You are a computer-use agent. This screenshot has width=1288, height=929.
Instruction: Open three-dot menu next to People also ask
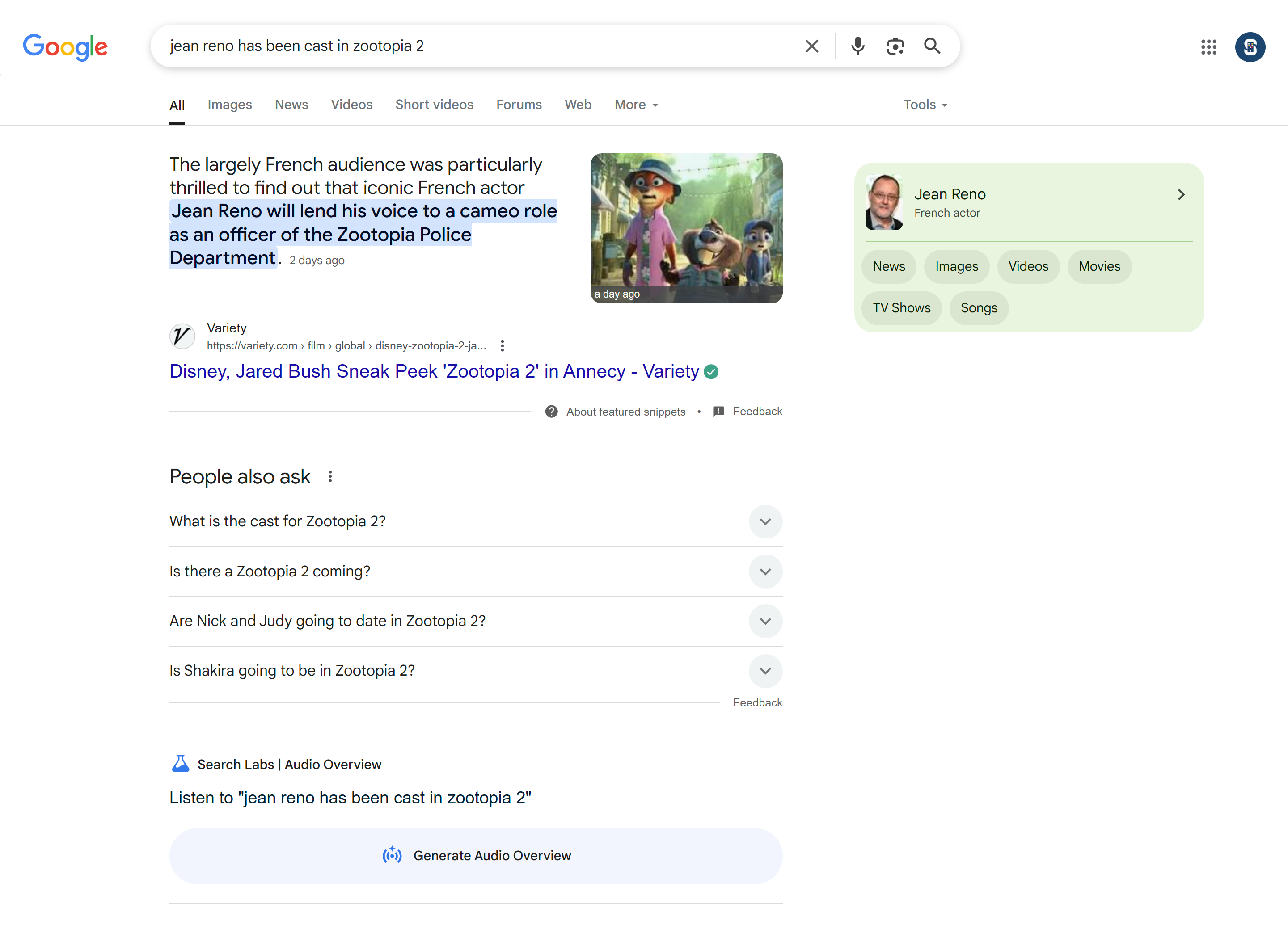pos(330,477)
